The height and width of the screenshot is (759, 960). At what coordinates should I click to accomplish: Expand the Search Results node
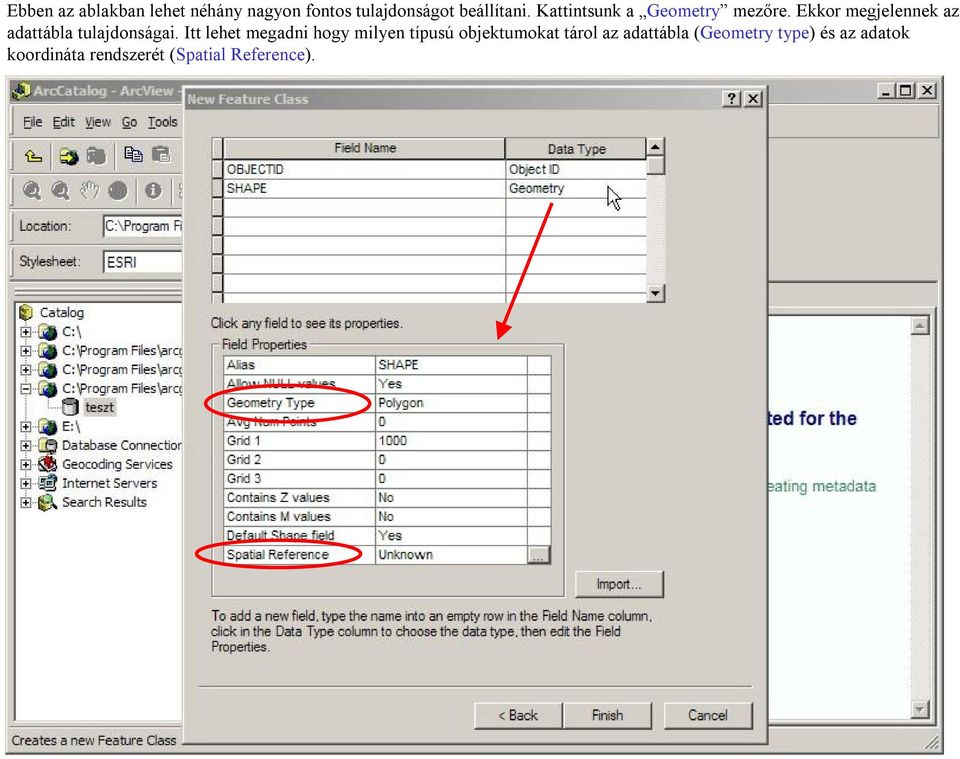tap(26, 503)
